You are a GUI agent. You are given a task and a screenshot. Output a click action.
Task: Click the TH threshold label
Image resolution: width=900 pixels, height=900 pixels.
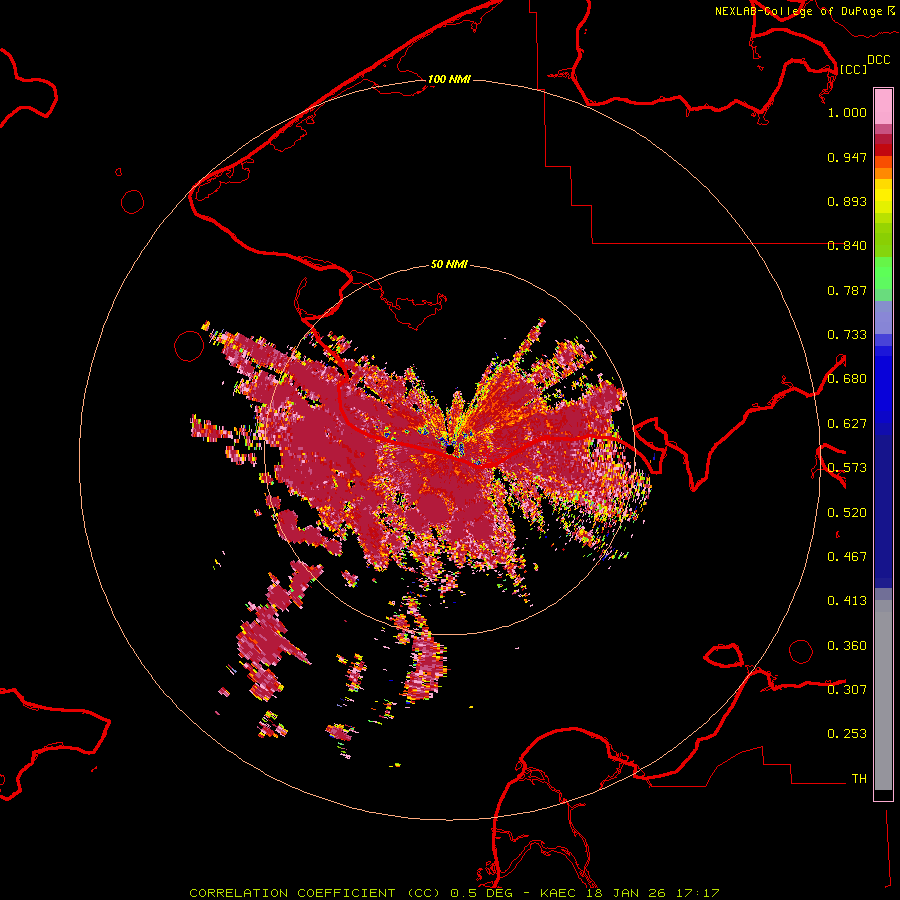pyautogui.click(x=859, y=779)
